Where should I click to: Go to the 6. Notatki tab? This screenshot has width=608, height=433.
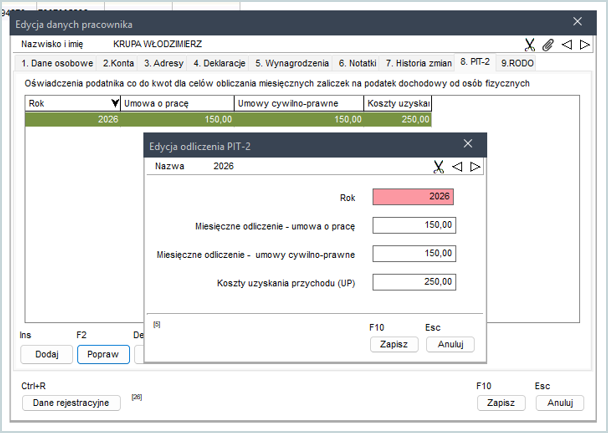pos(357,63)
